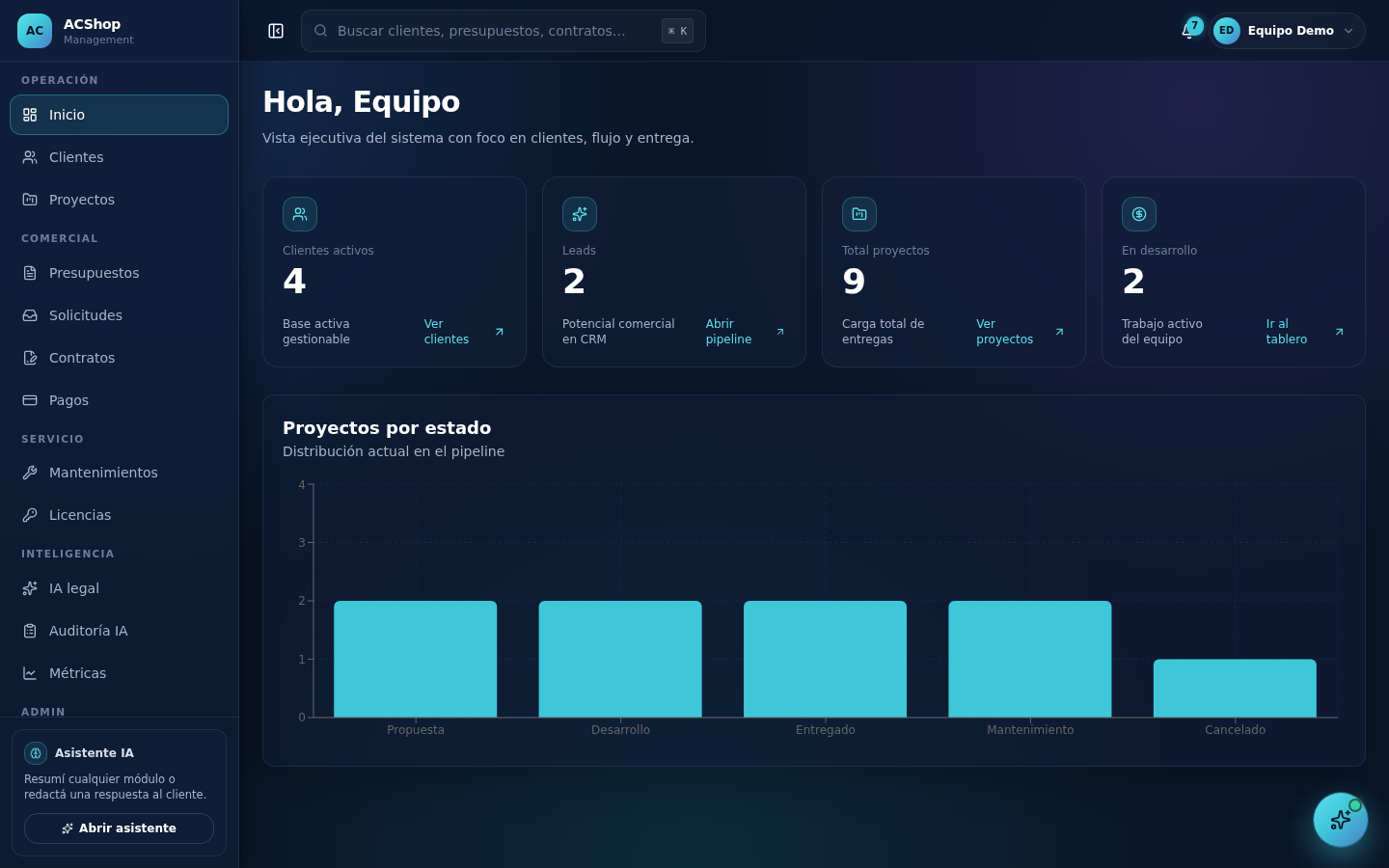Click the Cancelado bar in chart

[x=1235, y=689]
